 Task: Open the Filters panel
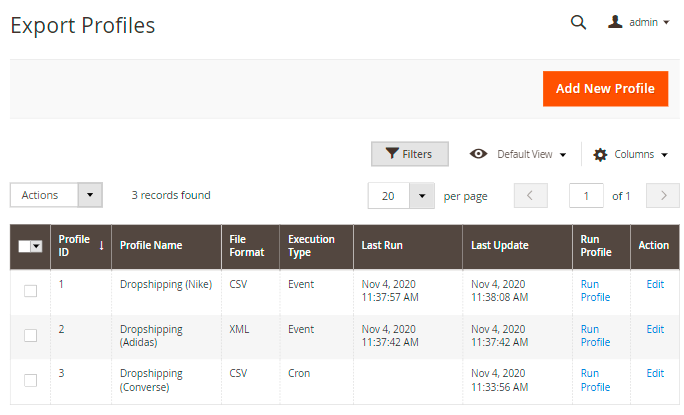tap(409, 154)
